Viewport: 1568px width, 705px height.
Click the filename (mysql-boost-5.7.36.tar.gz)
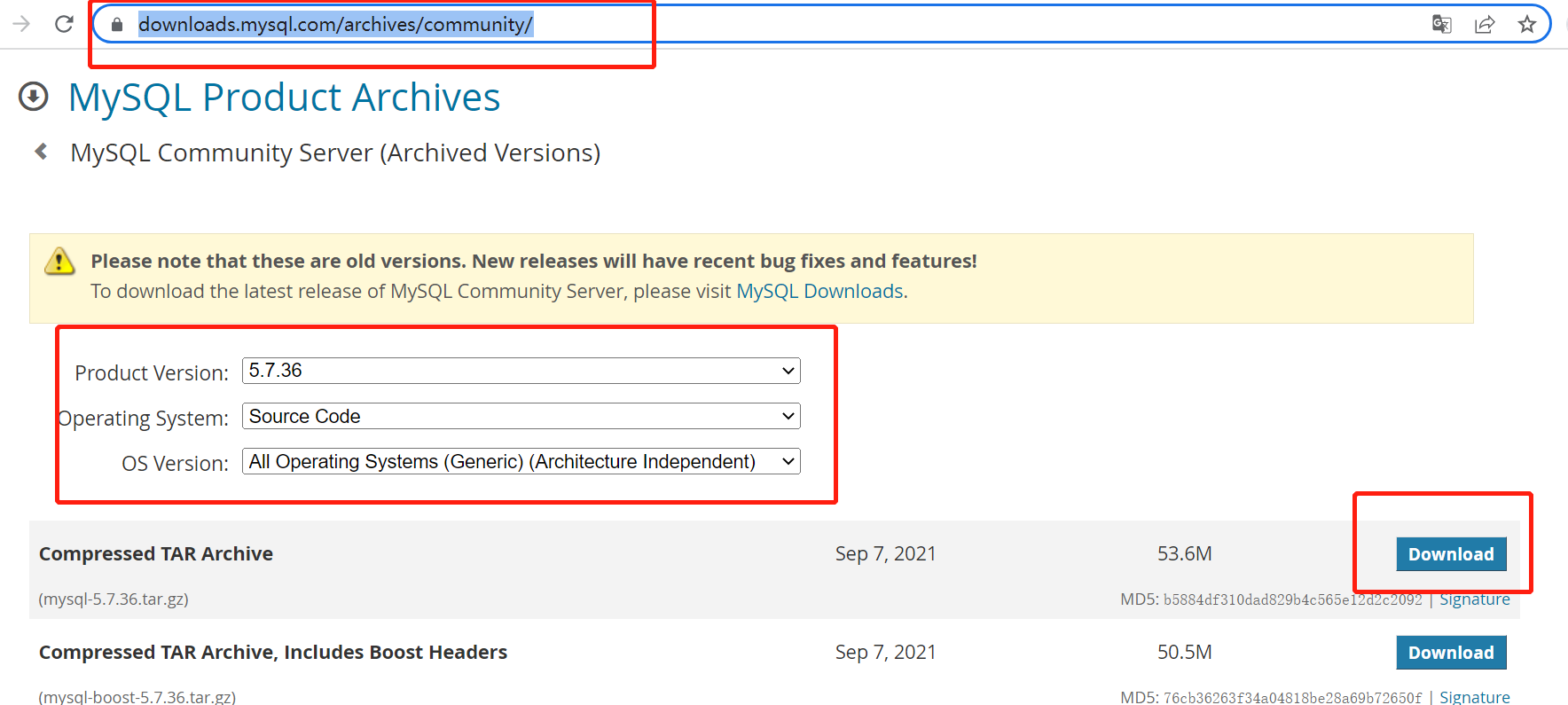tap(137, 697)
